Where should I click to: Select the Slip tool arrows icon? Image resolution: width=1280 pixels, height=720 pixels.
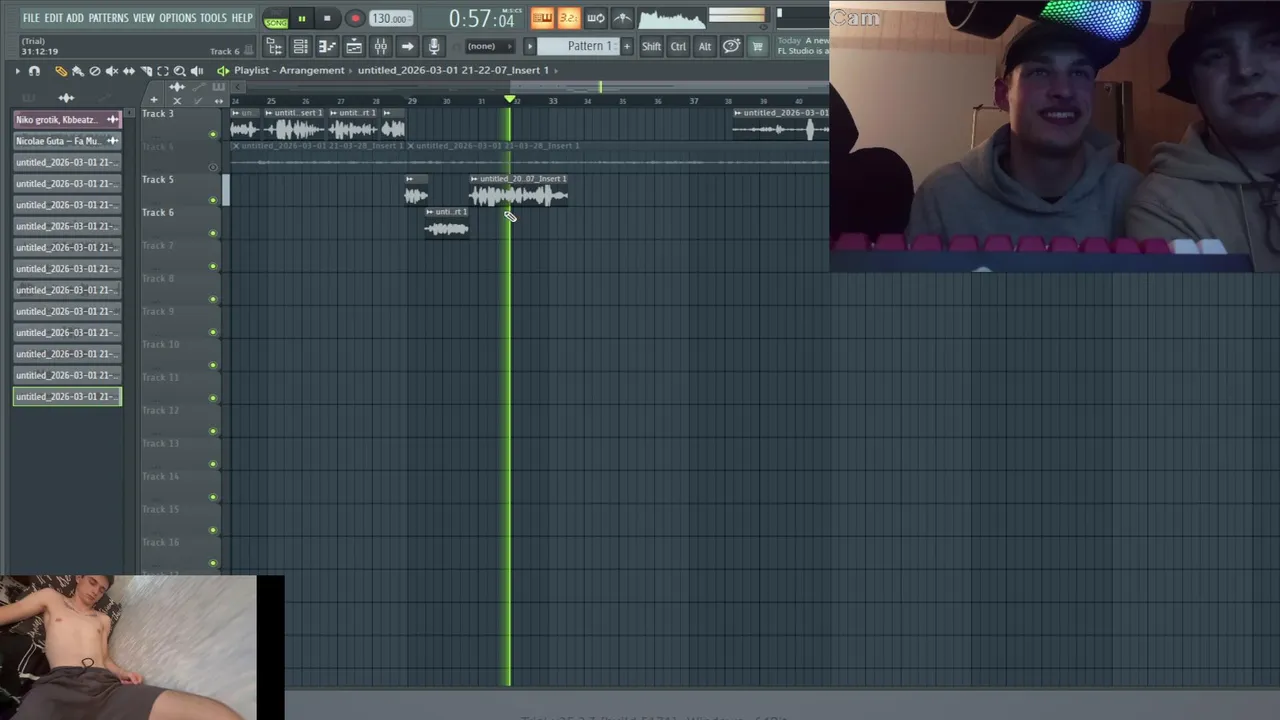point(129,71)
